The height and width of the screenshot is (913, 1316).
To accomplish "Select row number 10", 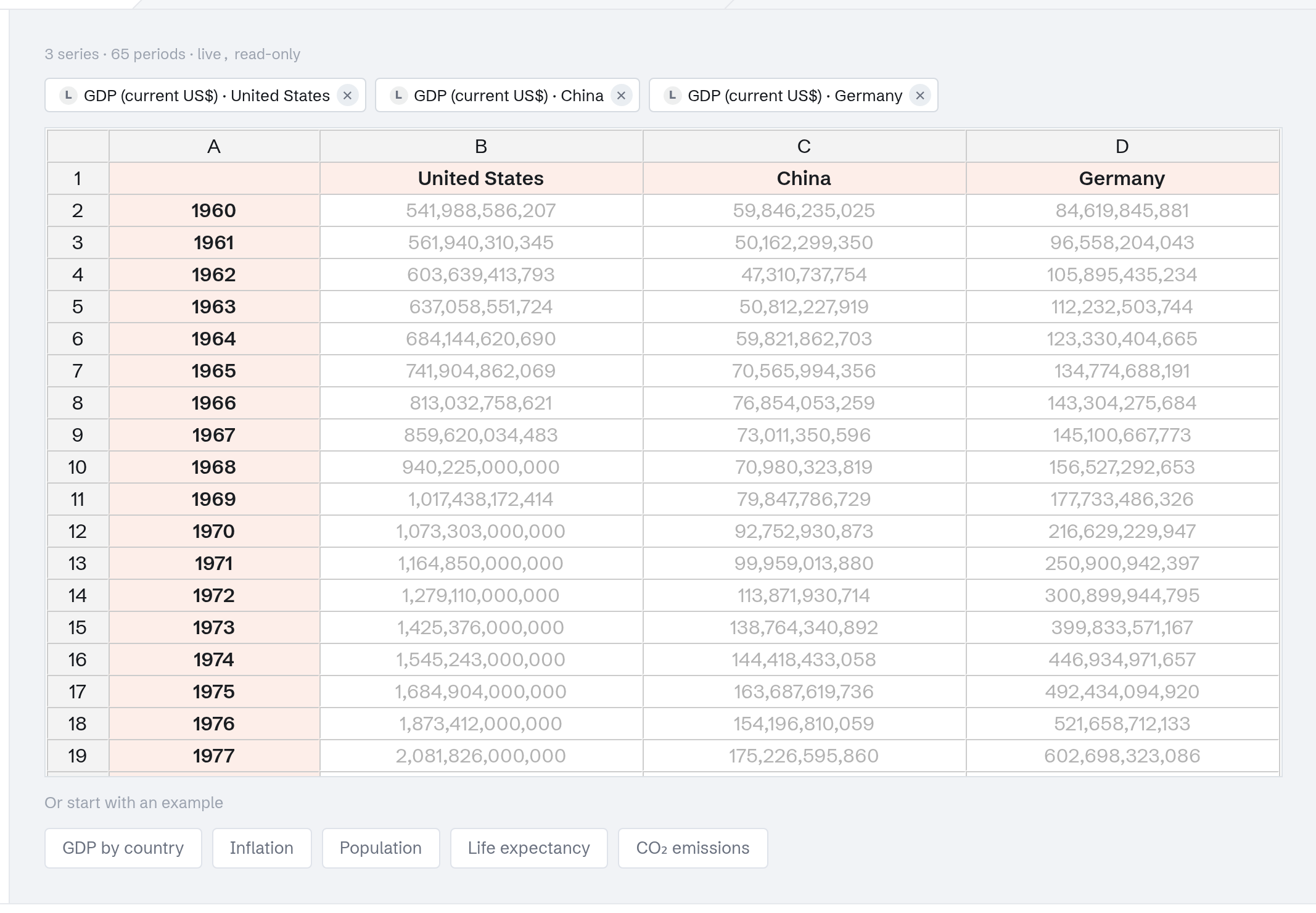I will pyautogui.click(x=78, y=467).
